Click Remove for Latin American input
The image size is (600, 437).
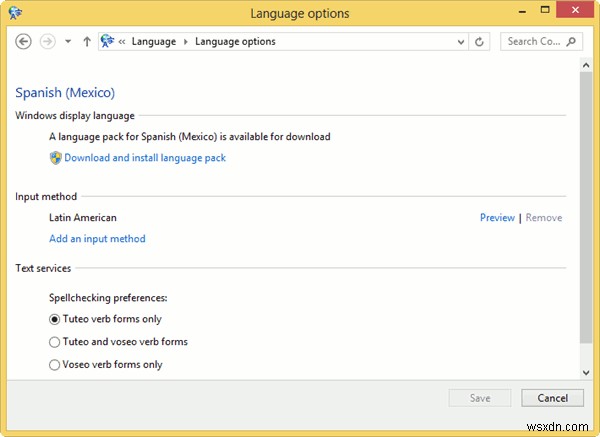point(544,217)
